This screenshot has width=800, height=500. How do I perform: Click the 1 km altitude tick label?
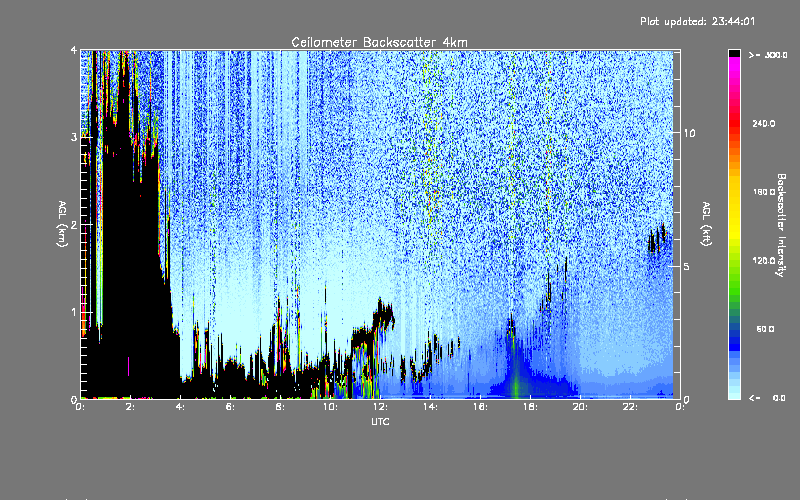tap(74, 312)
